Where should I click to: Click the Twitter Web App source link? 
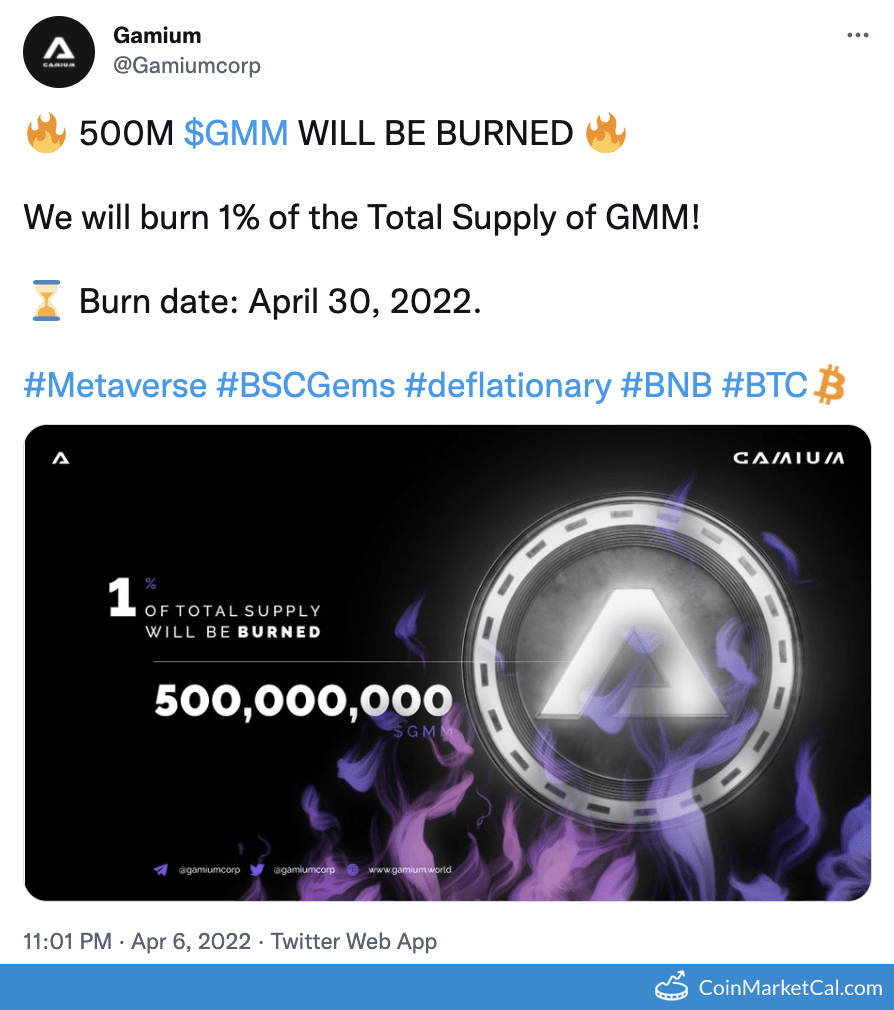pos(353,941)
